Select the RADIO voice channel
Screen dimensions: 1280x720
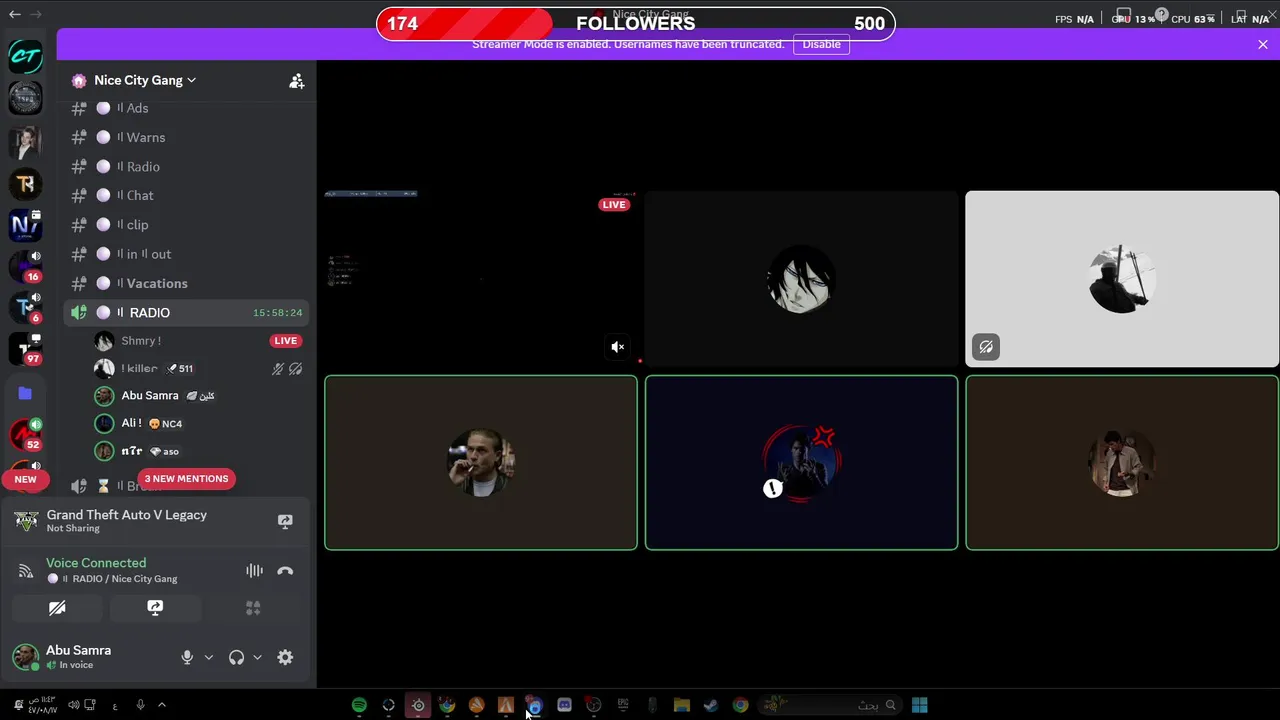[186, 313]
